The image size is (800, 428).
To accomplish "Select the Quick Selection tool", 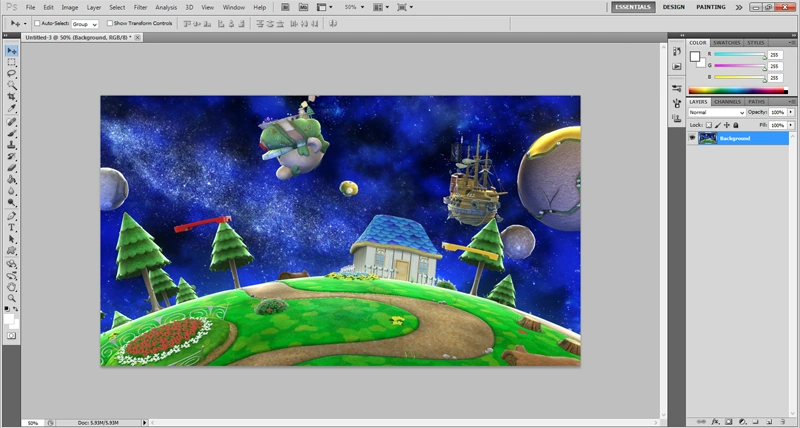I will [11, 85].
